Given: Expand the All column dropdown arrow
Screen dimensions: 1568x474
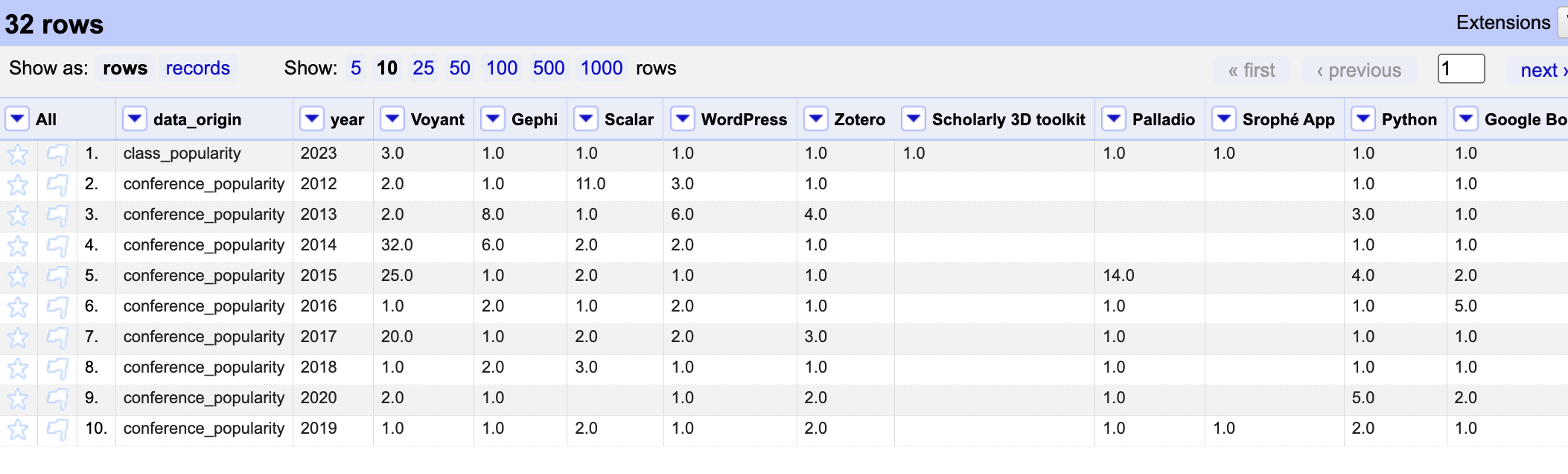Looking at the screenshot, I should click(x=18, y=119).
